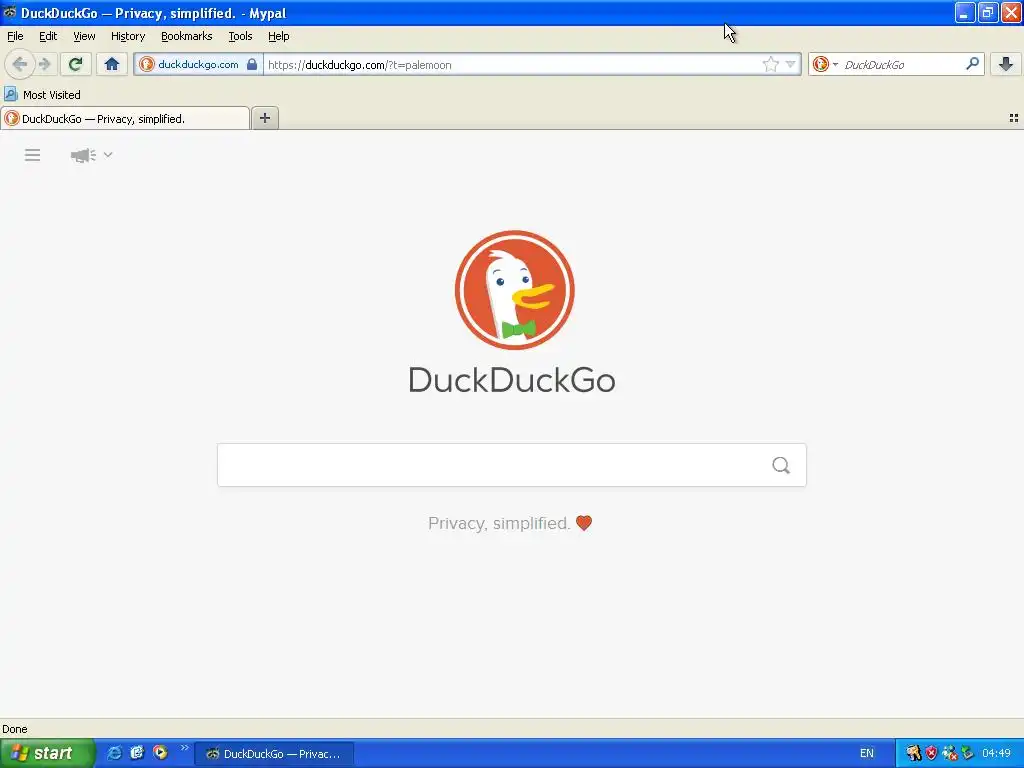Open the History menu
The width and height of the screenshot is (1024, 768).
click(x=128, y=36)
